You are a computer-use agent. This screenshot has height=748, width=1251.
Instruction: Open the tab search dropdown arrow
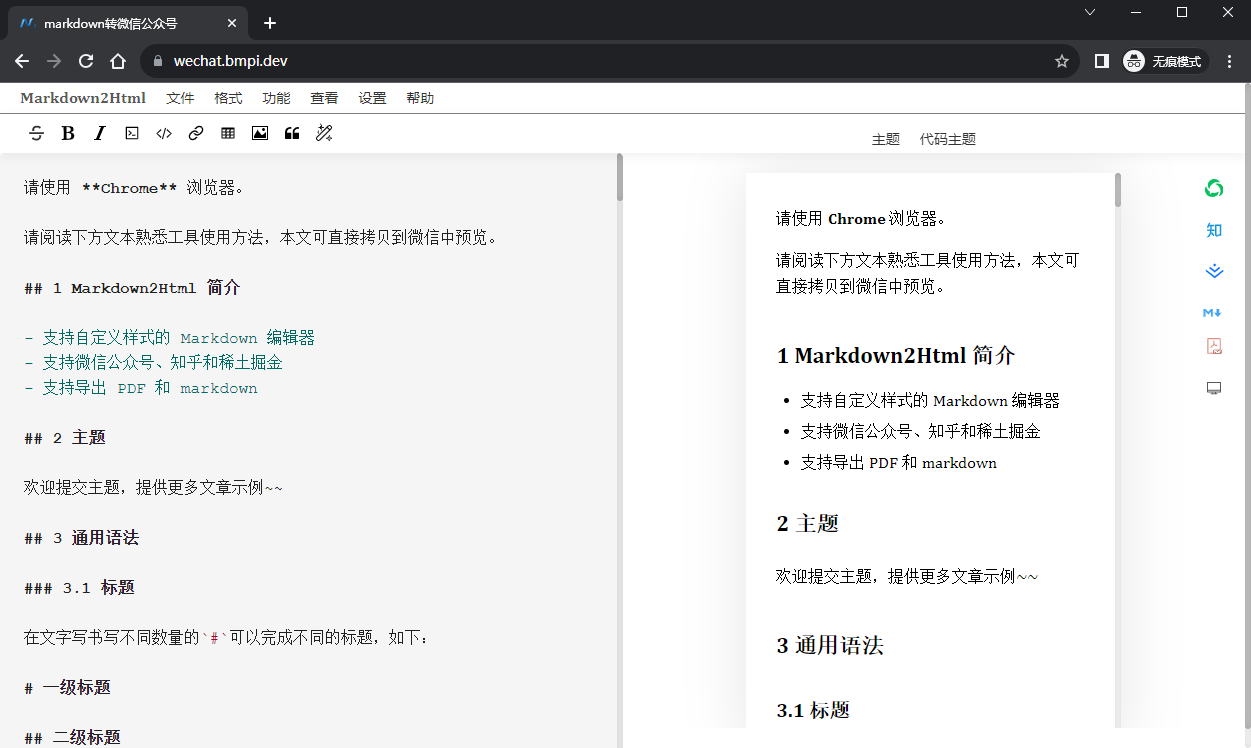[1090, 12]
